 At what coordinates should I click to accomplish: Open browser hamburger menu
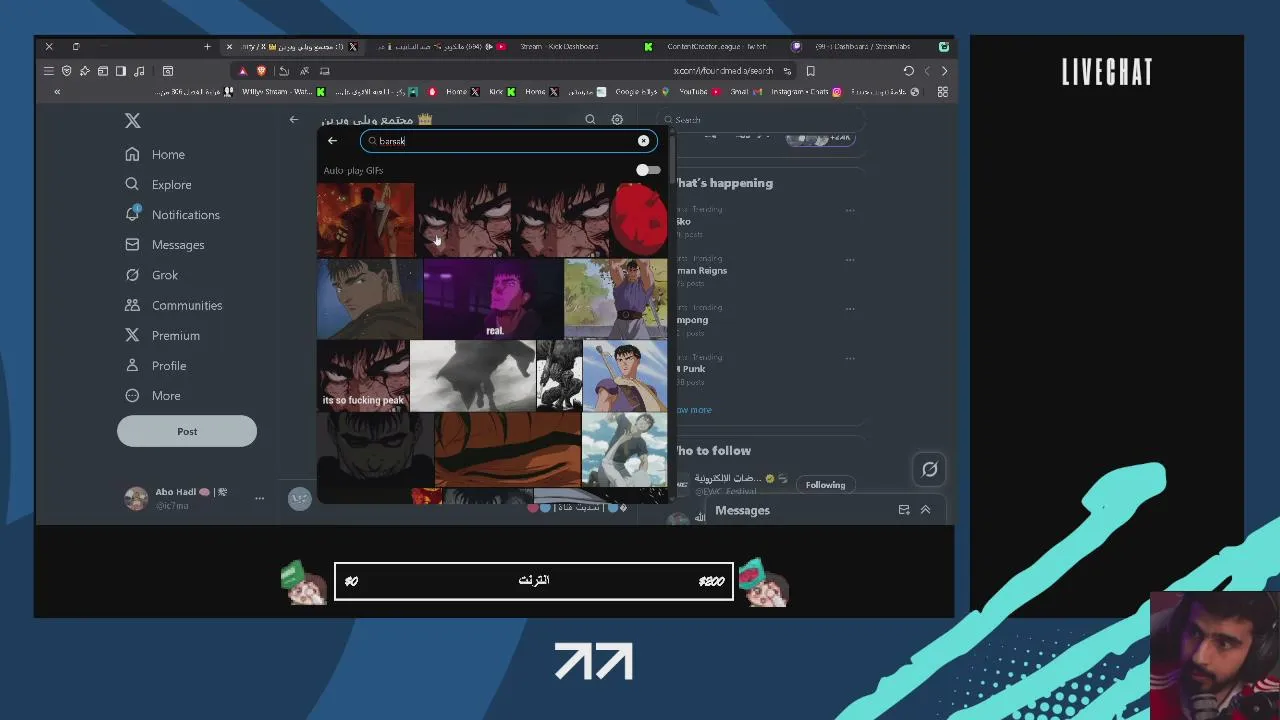pos(48,71)
